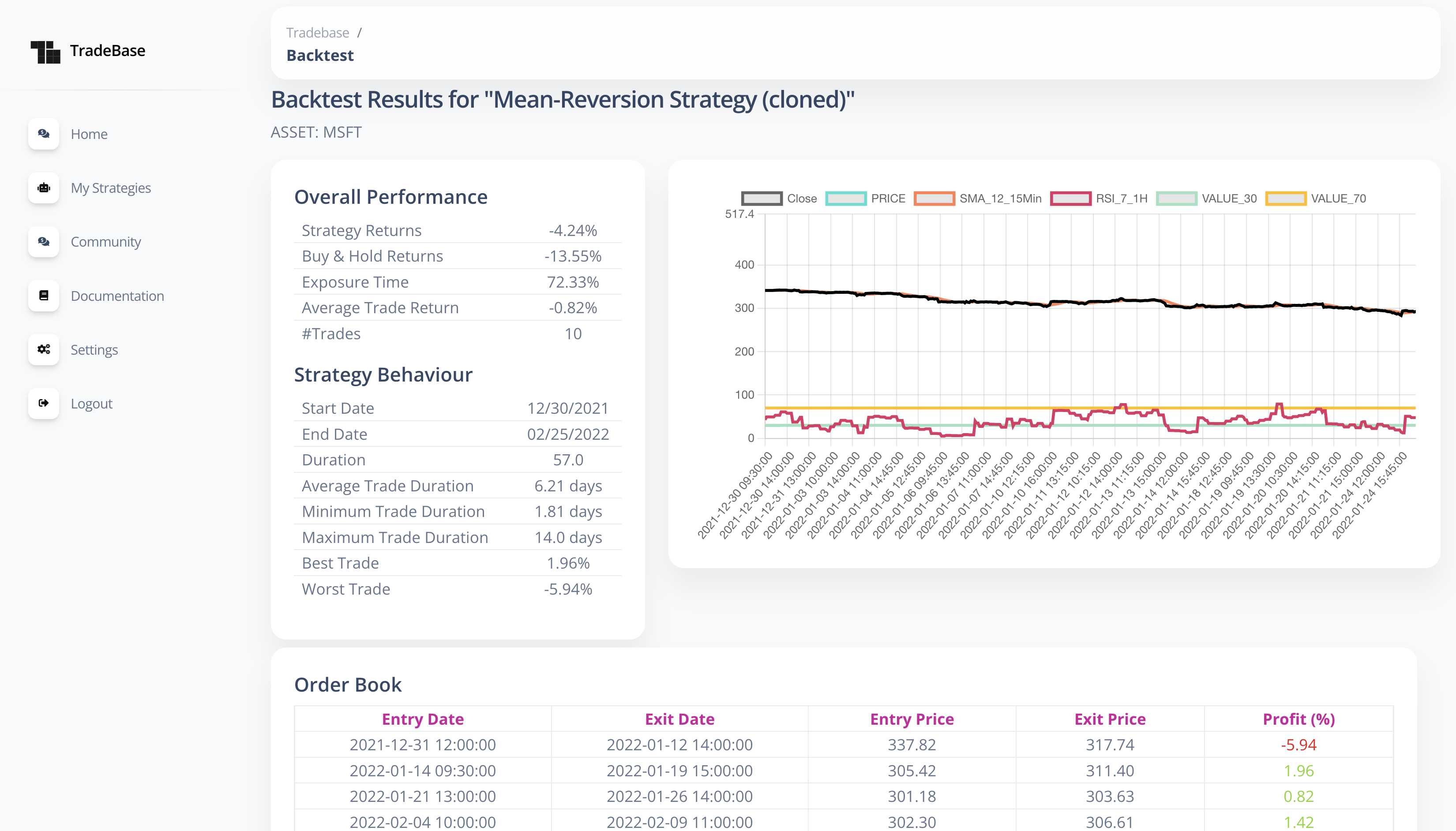Click the Entry Date column header
Viewport: 1456px width, 831px height.
pos(422,719)
